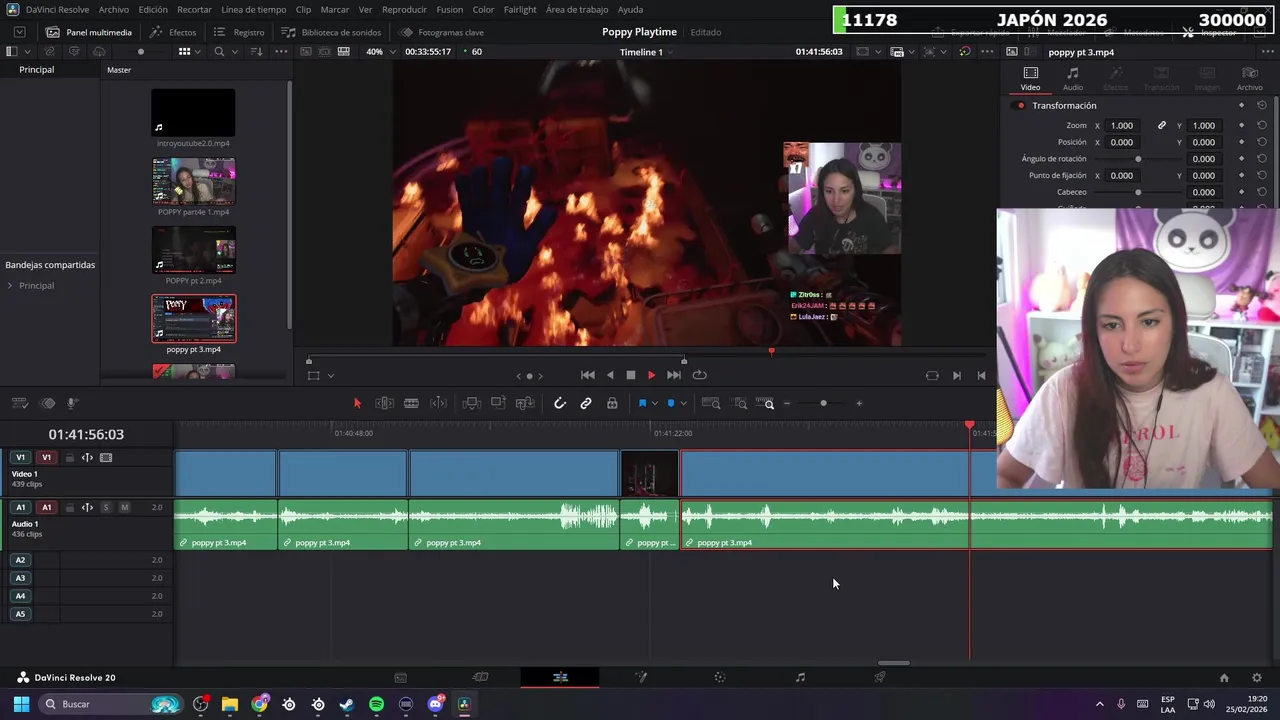Open Efectos panel
1280x720 pixels.
tap(173, 32)
